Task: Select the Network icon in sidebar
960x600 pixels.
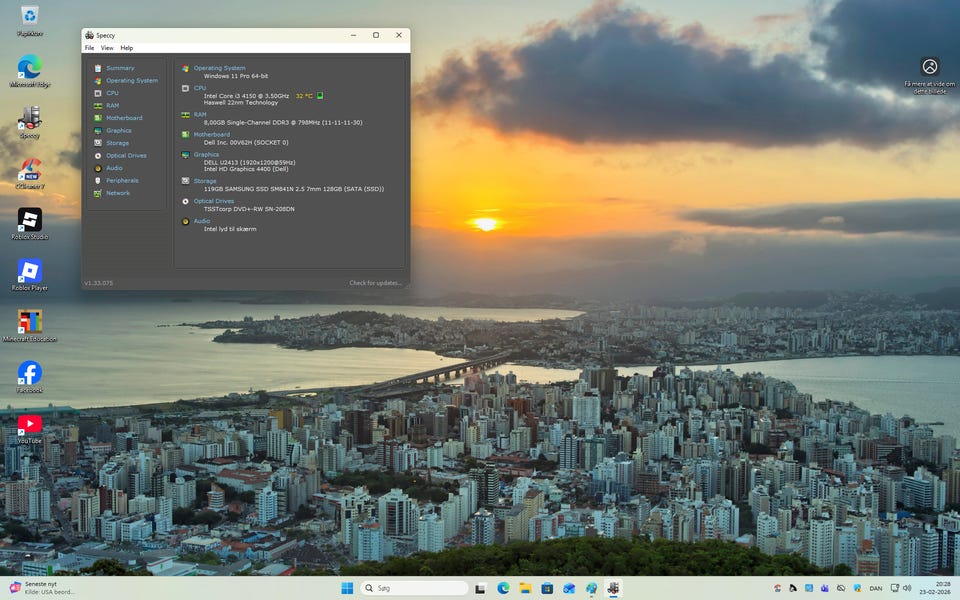Action: (98, 193)
